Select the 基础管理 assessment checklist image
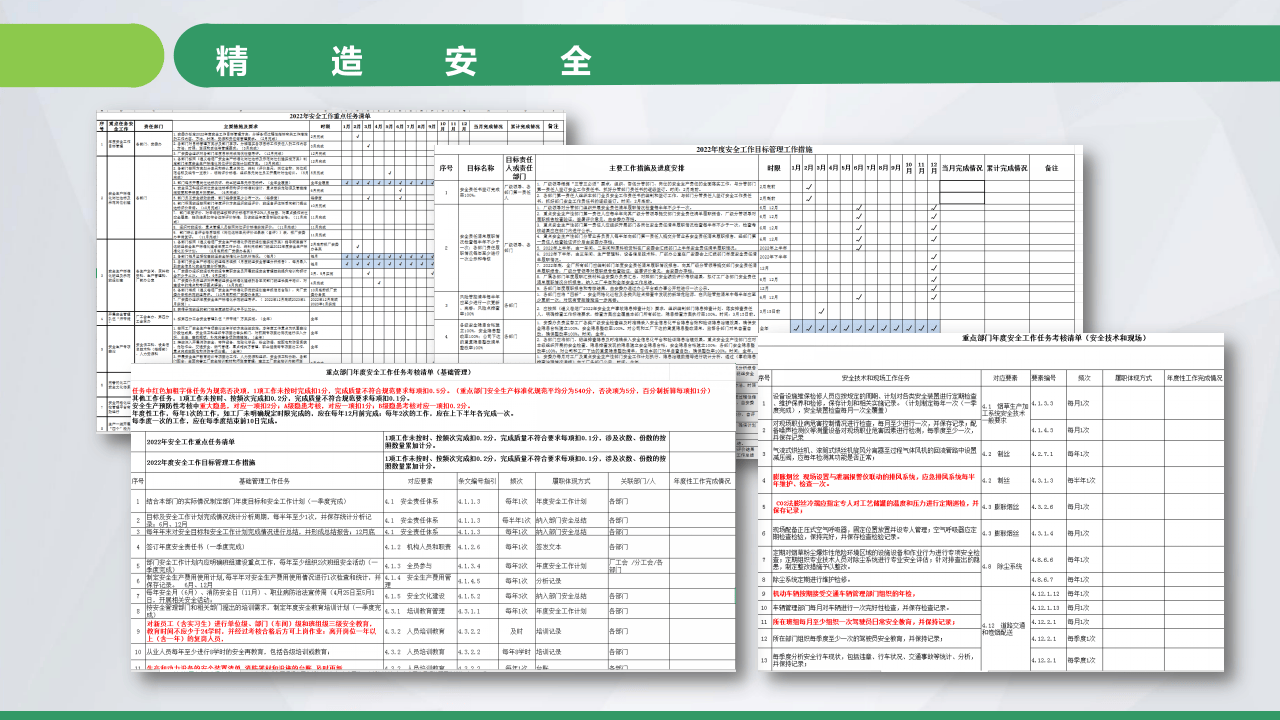Image resolution: width=1280 pixels, height=720 pixels. [435, 518]
